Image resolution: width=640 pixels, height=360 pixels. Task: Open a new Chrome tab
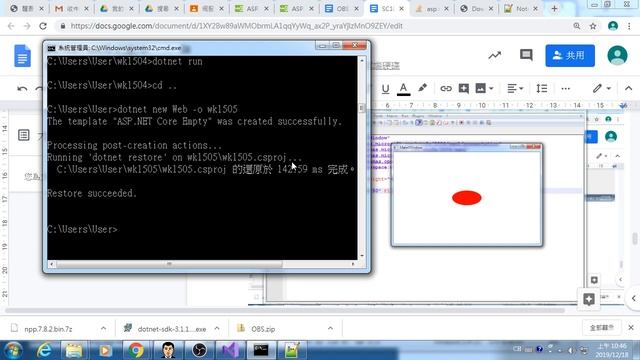click(x=554, y=9)
